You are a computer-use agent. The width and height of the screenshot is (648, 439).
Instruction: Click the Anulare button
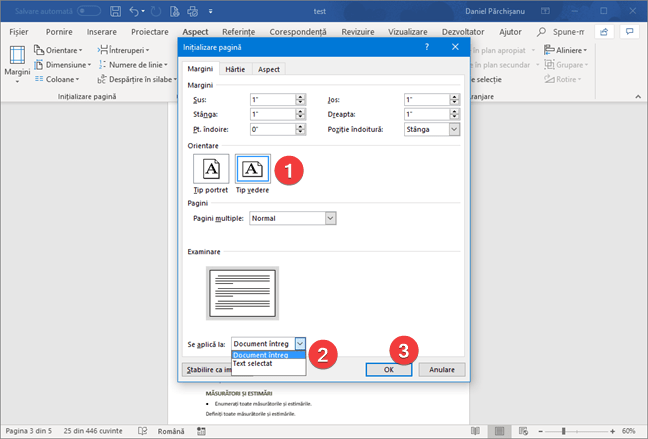[x=442, y=370]
